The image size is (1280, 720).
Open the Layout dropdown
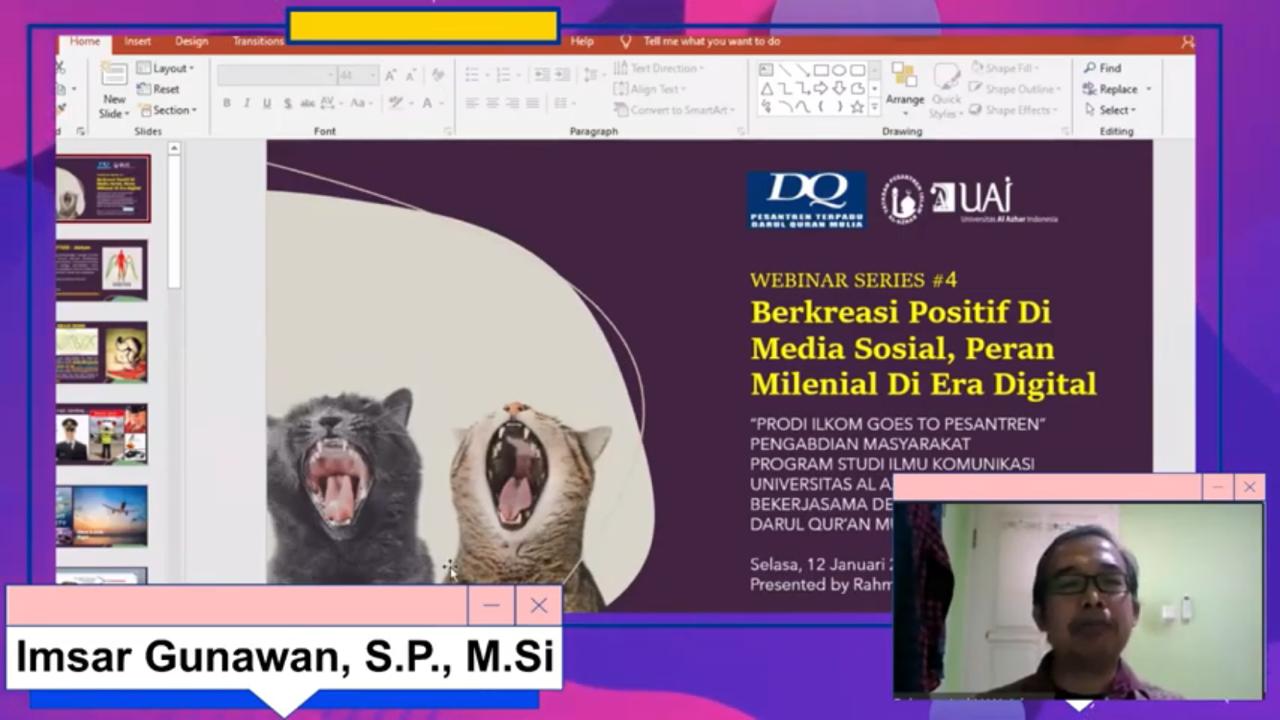click(166, 68)
